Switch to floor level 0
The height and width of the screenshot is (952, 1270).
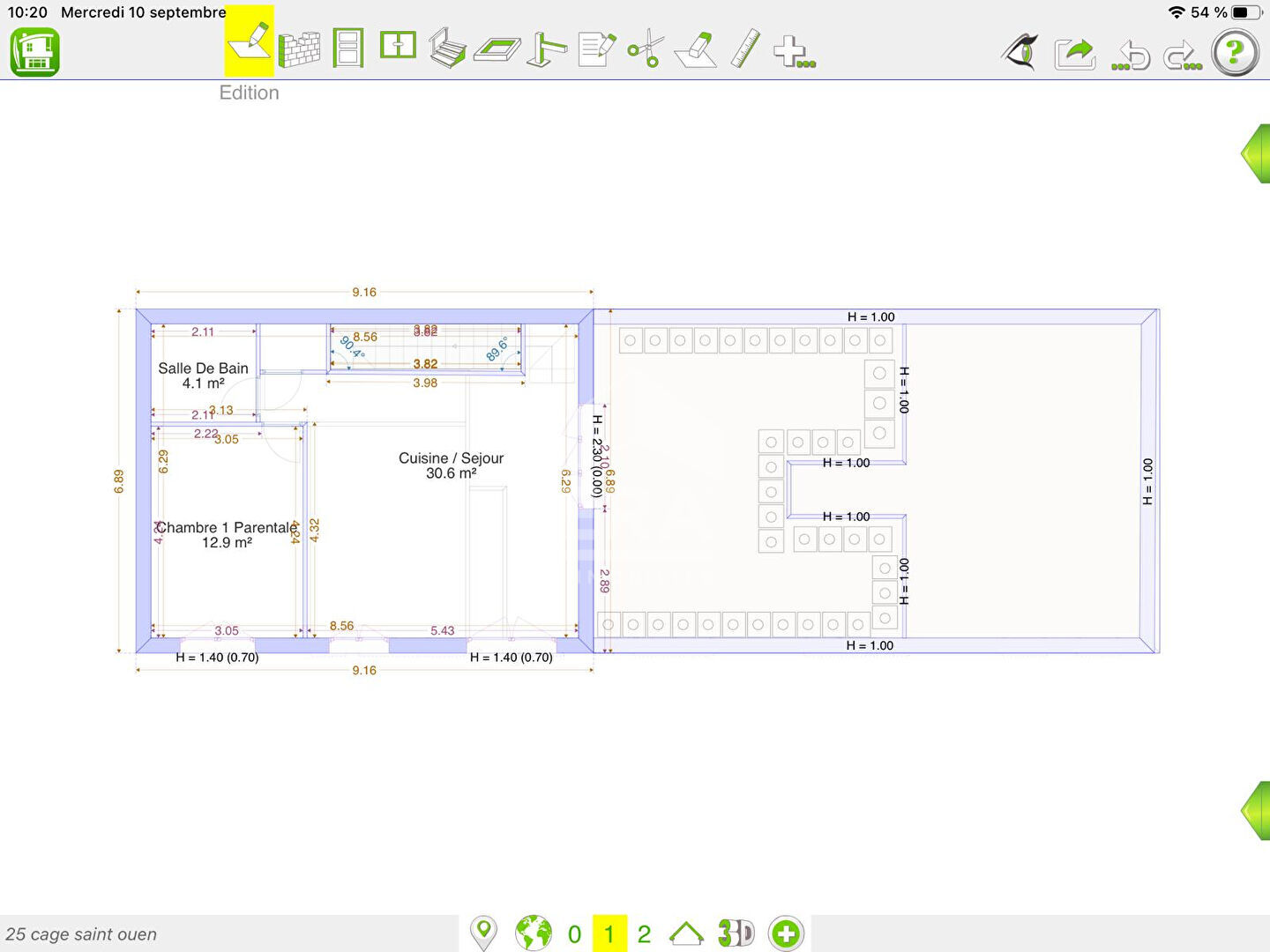(x=574, y=934)
